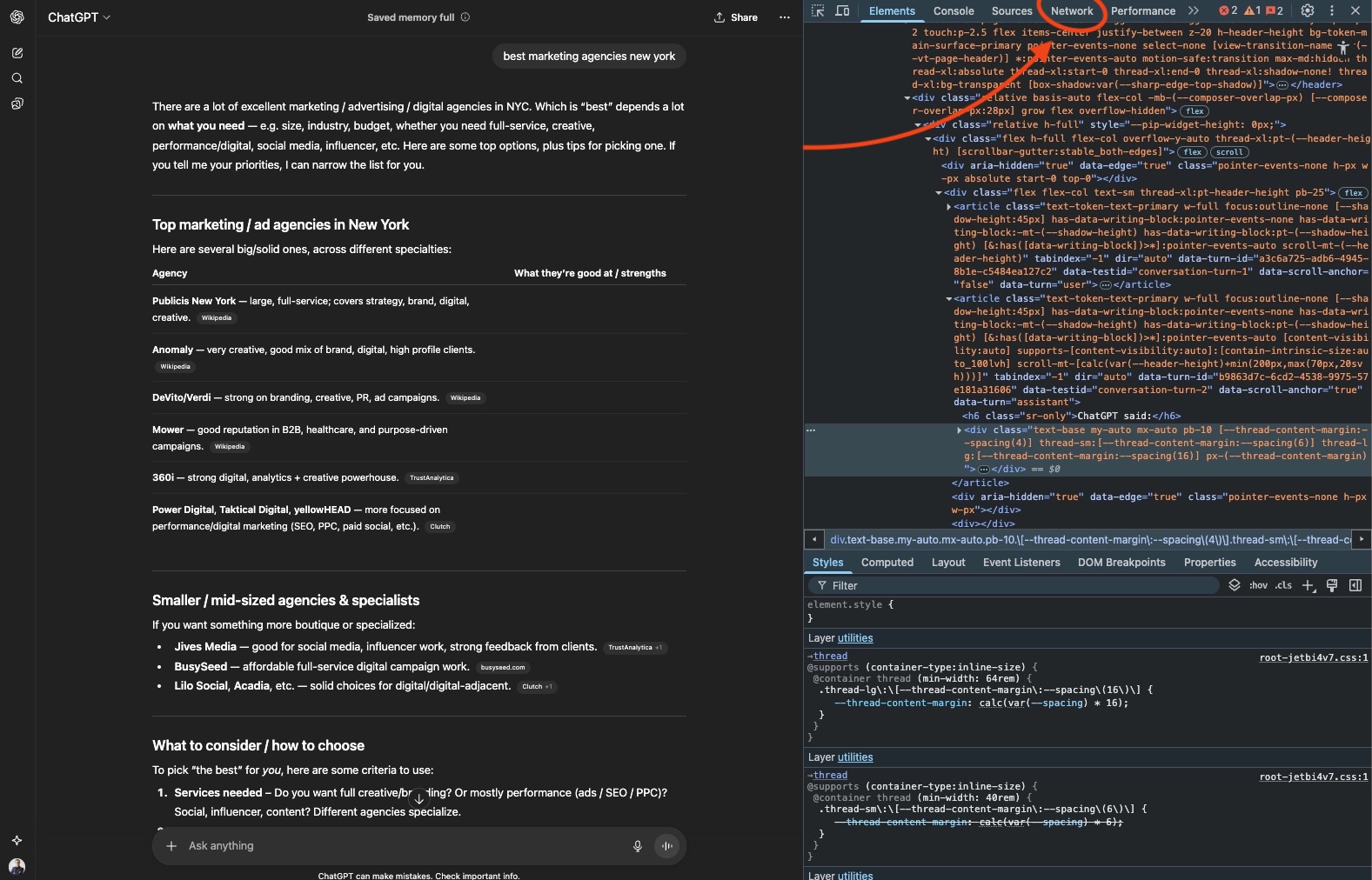
Task: Expand collapsed header content ellipsis badge
Action: click(x=1282, y=85)
